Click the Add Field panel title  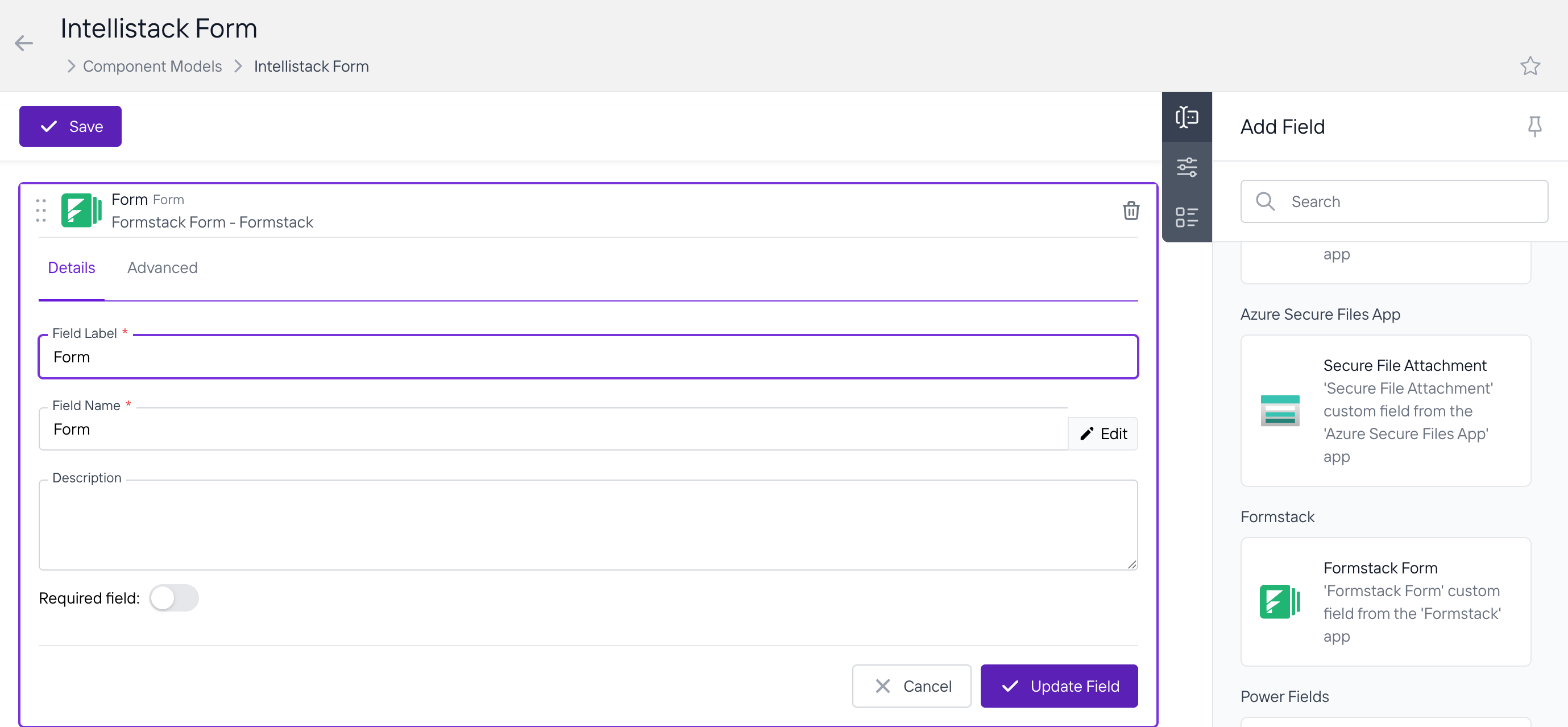pos(1283,127)
